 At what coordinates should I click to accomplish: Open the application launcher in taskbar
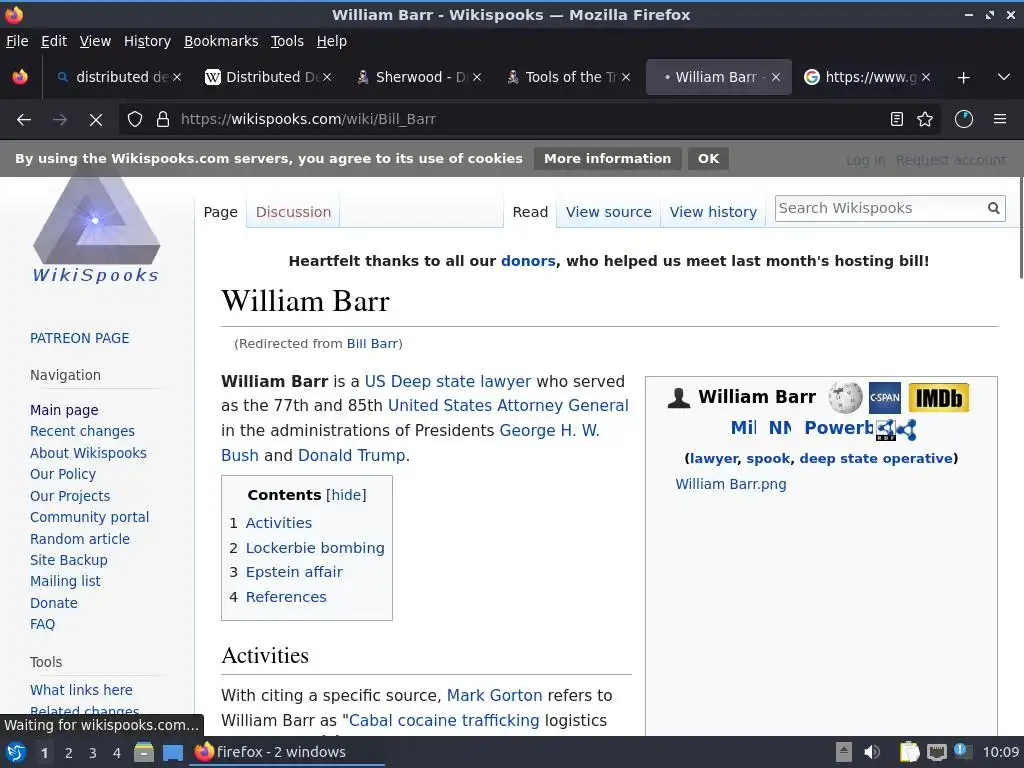tap(16, 752)
